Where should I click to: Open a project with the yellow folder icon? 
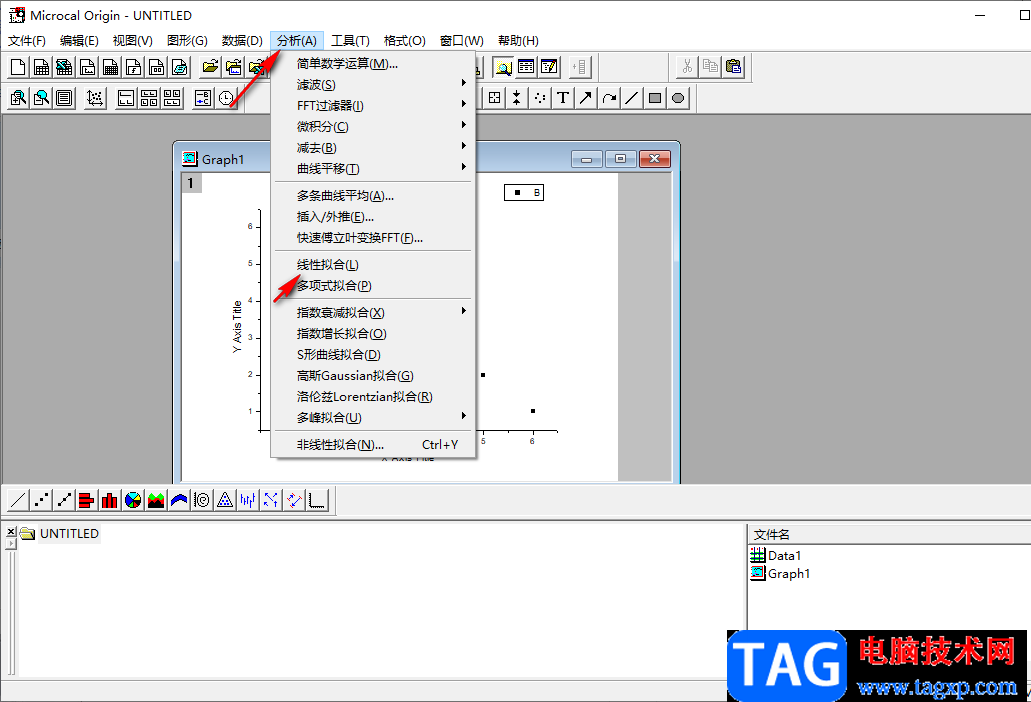coord(210,67)
